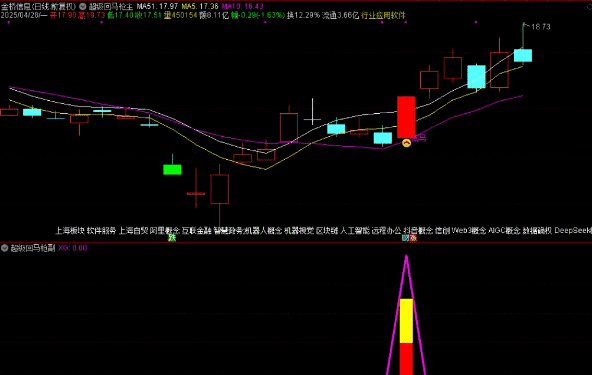Open the 人工智能 concept tag
Screen dimensions: 592x375
355,230
